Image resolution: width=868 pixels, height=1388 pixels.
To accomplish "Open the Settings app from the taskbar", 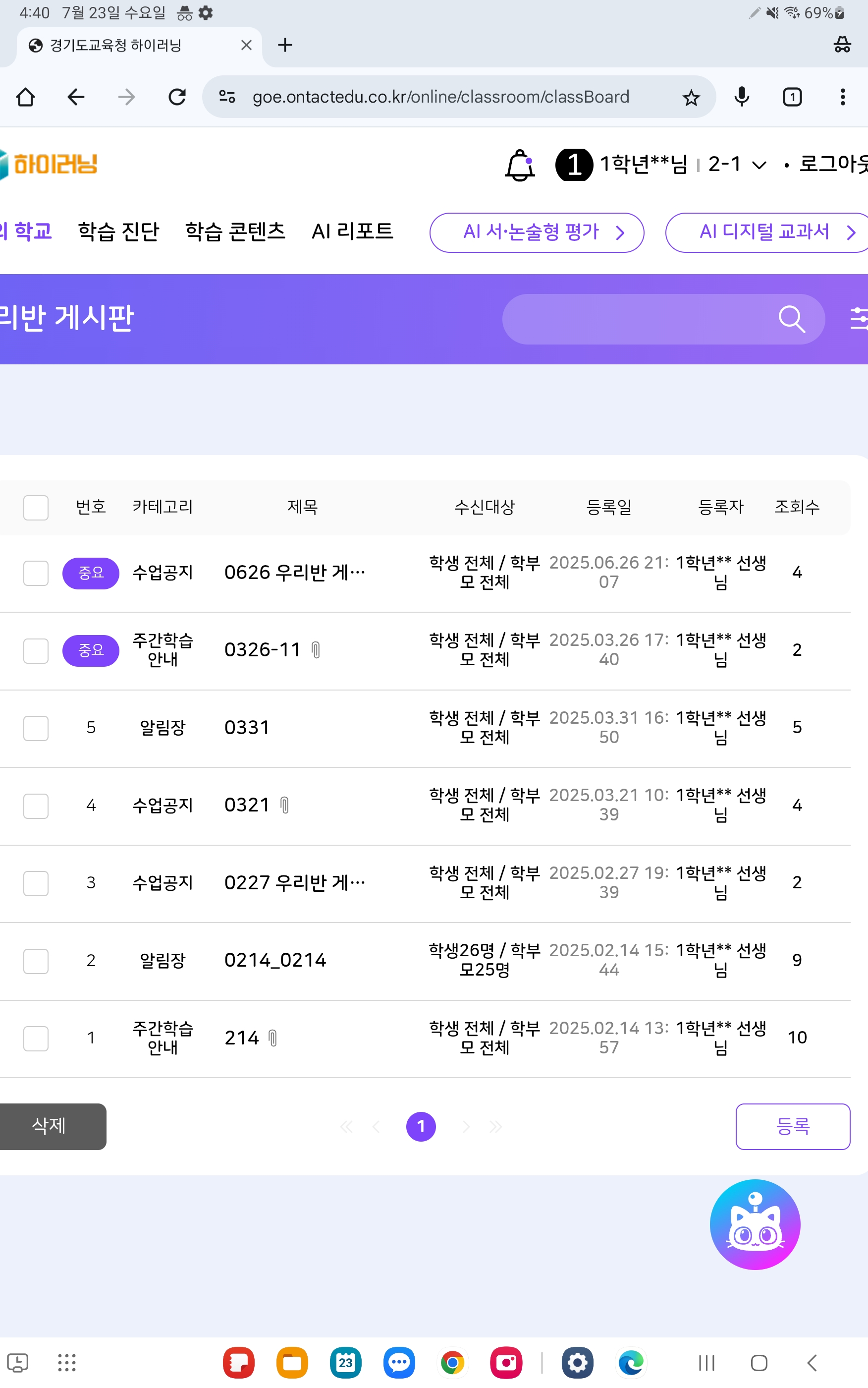I will click(577, 1362).
